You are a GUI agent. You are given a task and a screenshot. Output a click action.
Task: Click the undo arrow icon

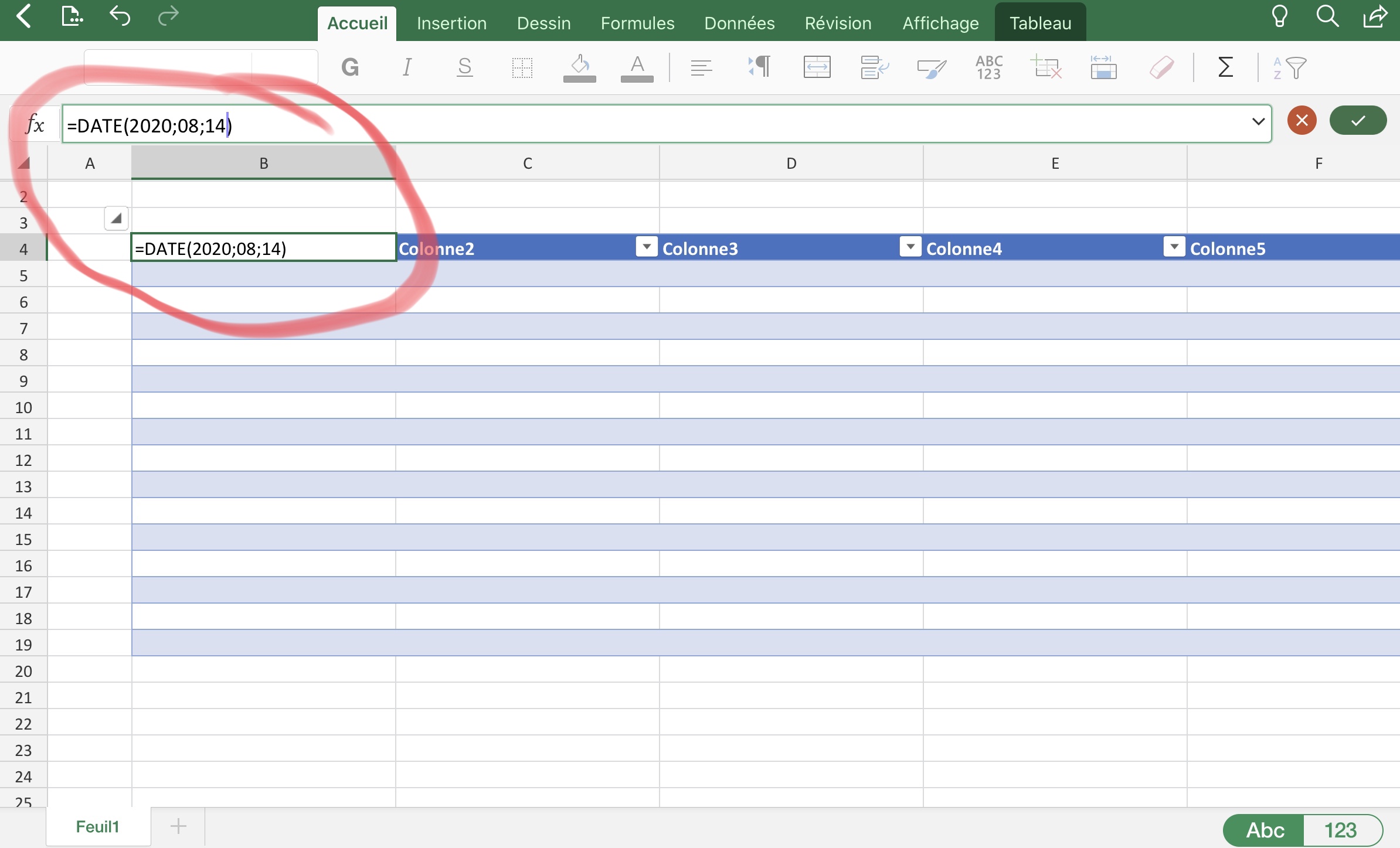pyautogui.click(x=120, y=16)
